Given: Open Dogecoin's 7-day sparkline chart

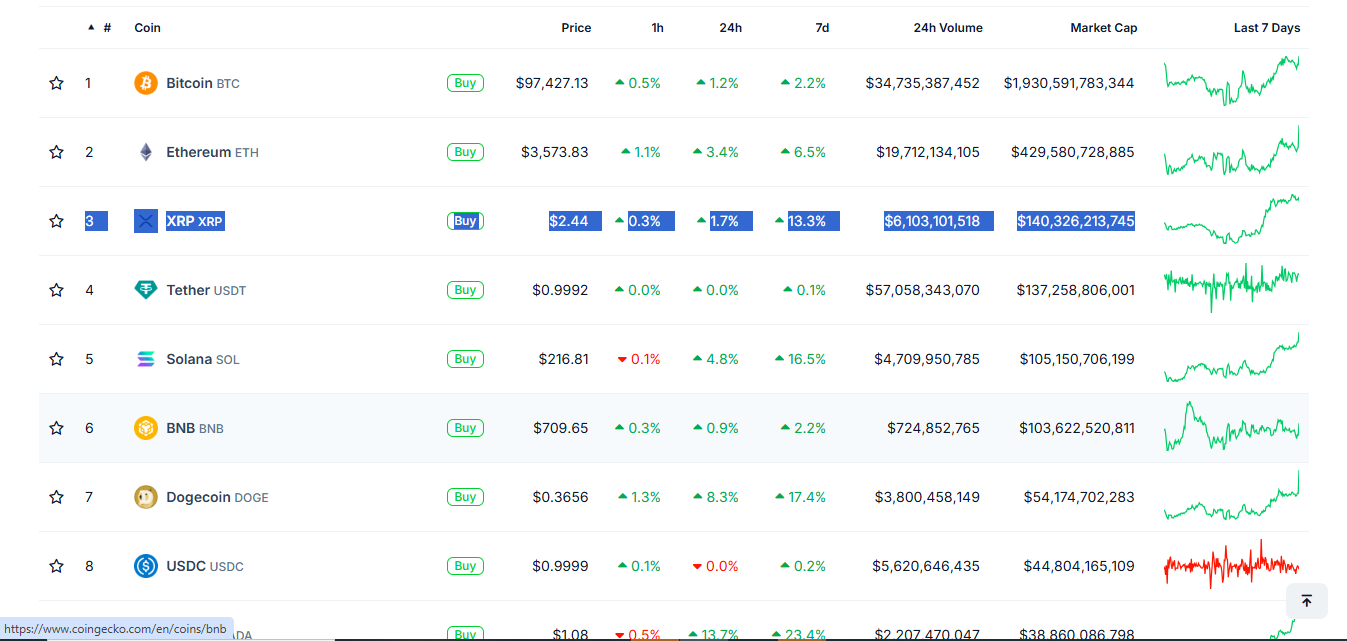Looking at the screenshot, I should click(x=1232, y=495).
